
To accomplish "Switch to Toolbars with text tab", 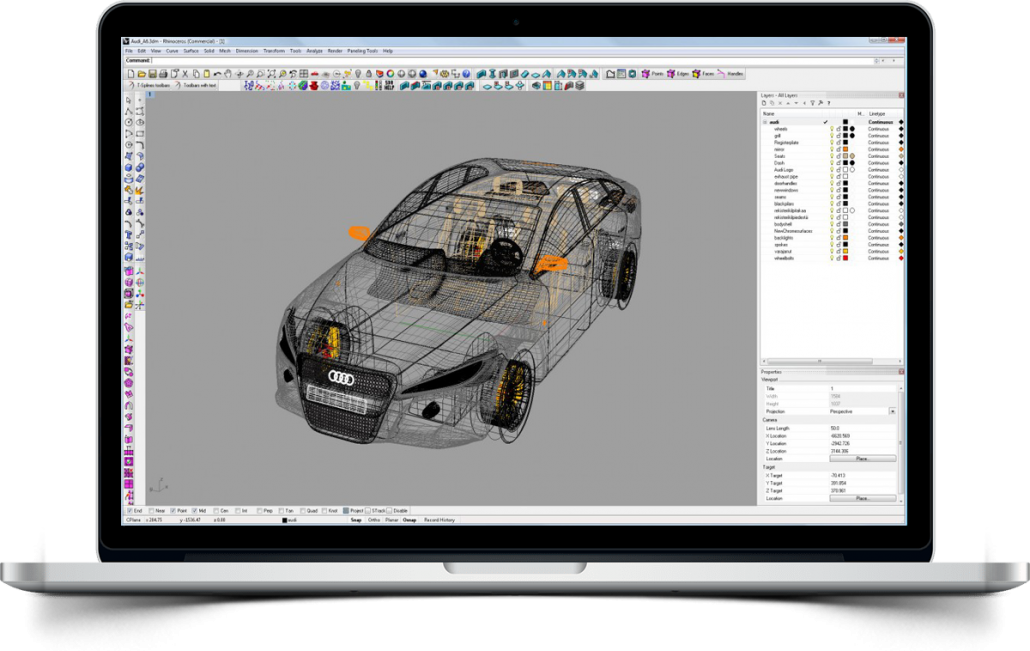I will coord(196,85).
